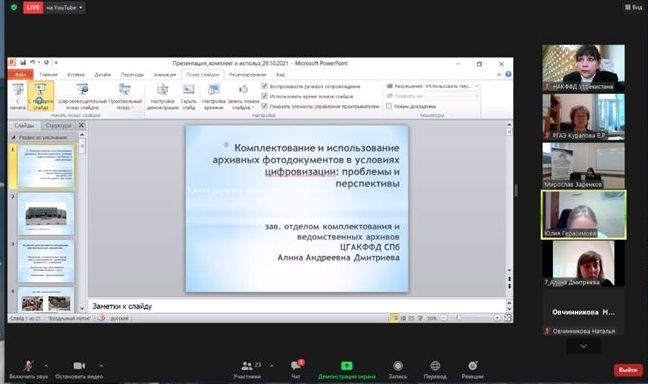Switch to the Structure tab in slide pane
The width and height of the screenshot is (648, 384).
59,125
